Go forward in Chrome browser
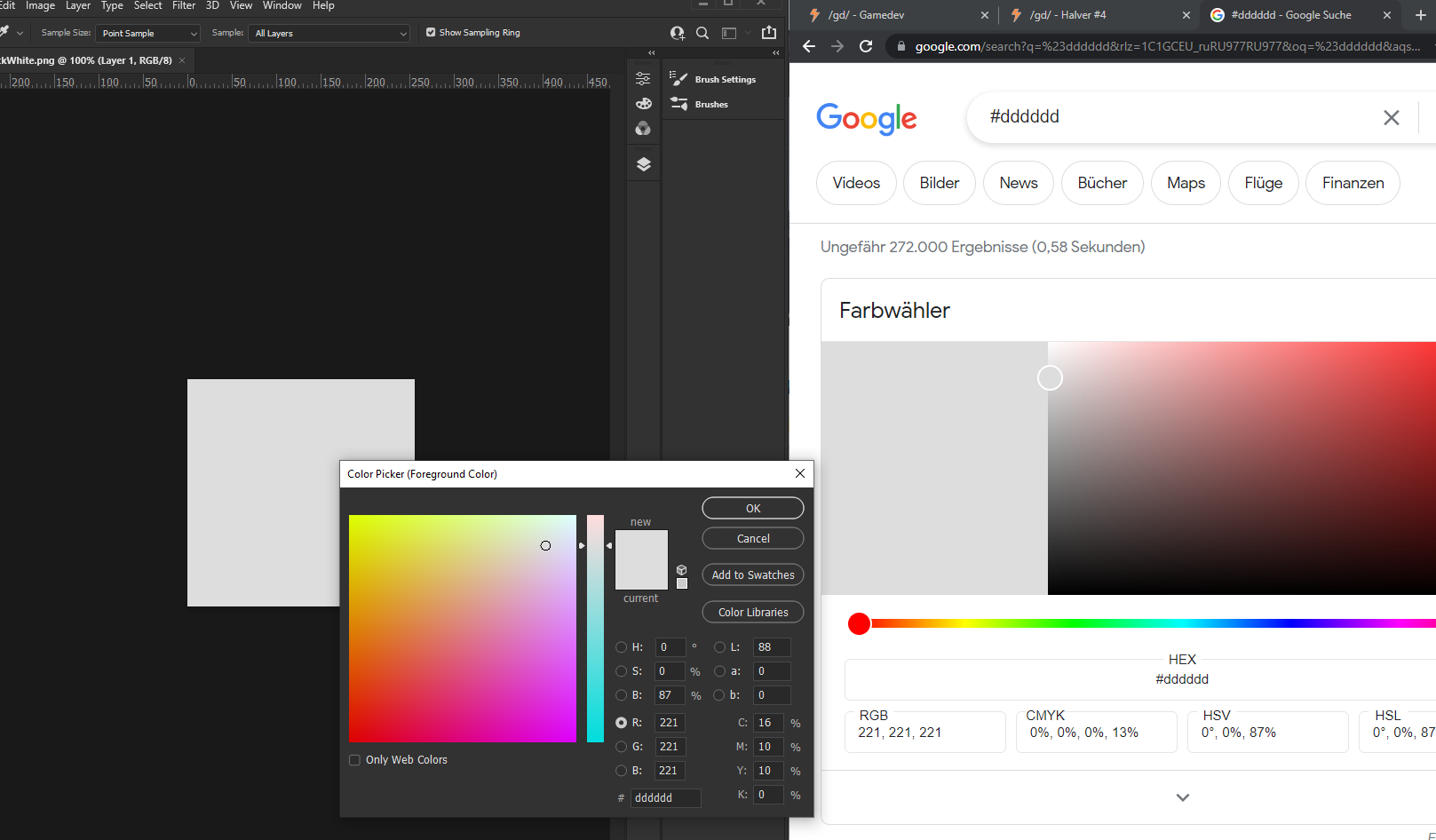This screenshot has width=1436, height=840. click(837, 46)
